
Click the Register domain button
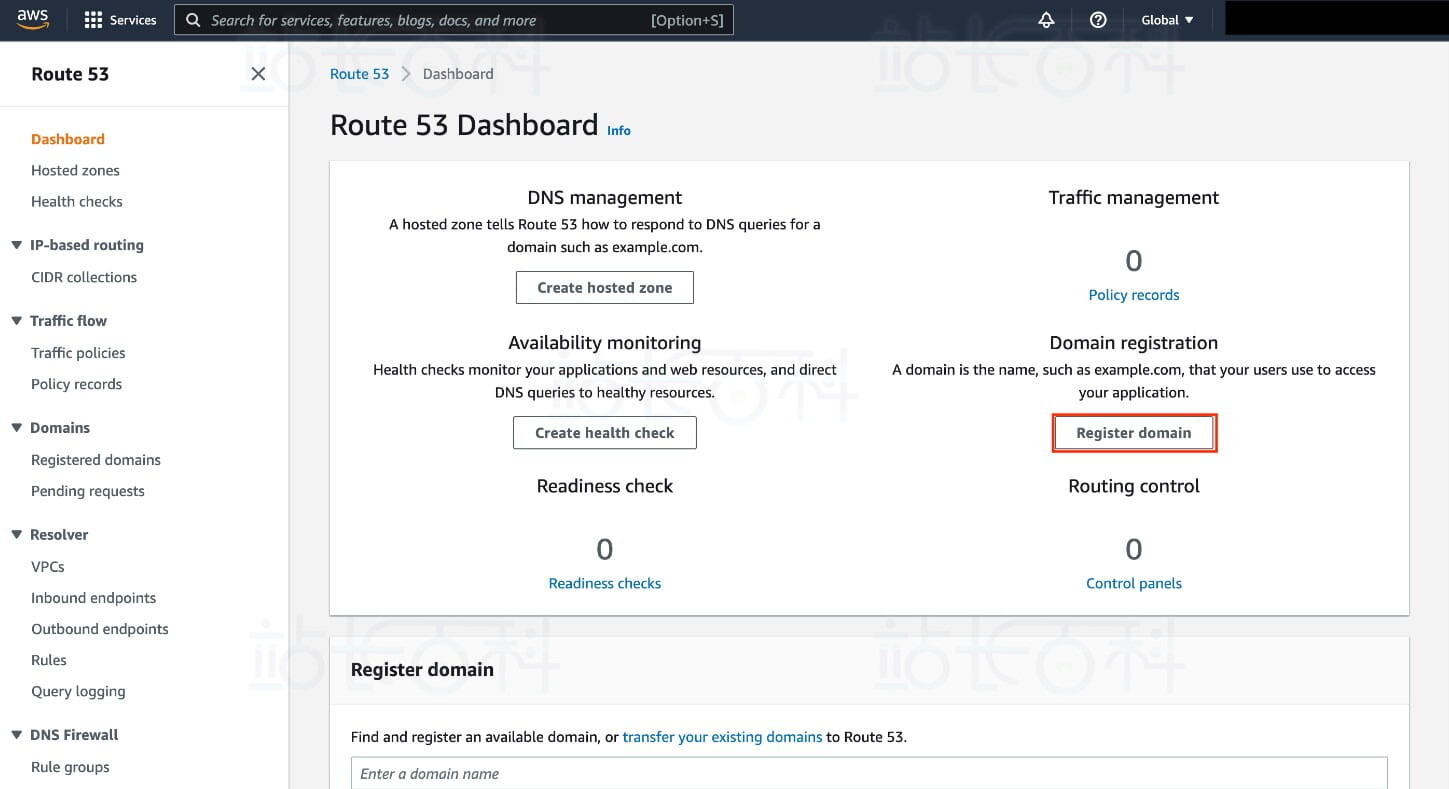tap(1134, 433)
